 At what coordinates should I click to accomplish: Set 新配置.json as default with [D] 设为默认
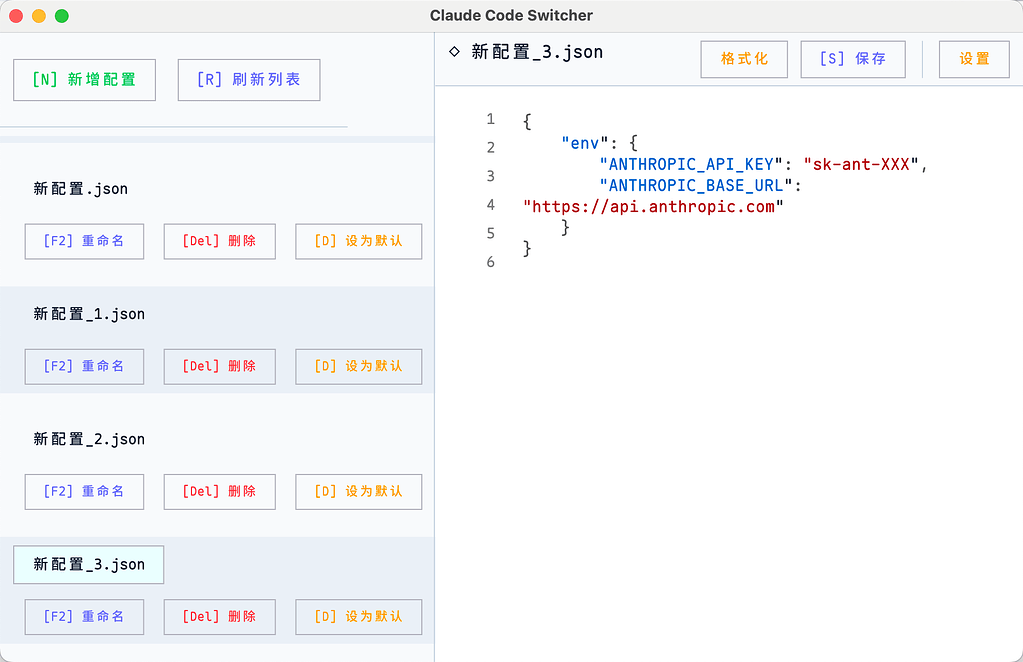pos(358,241)
